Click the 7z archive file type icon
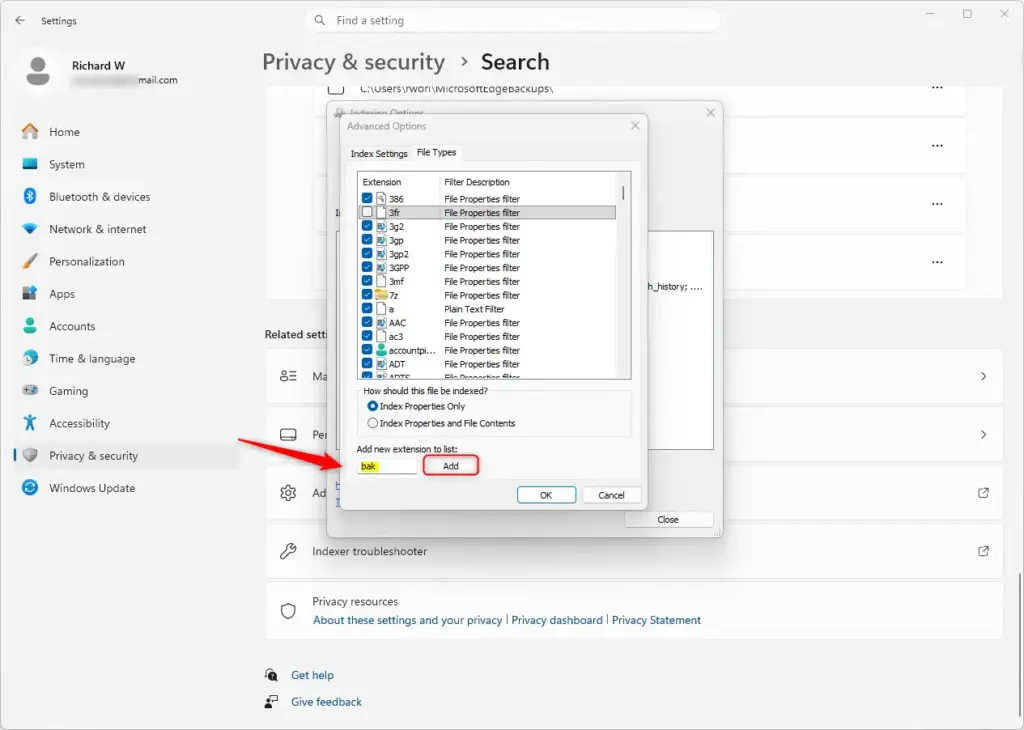The width and height of the screenshot is (1024, 730). pos(381,295)
